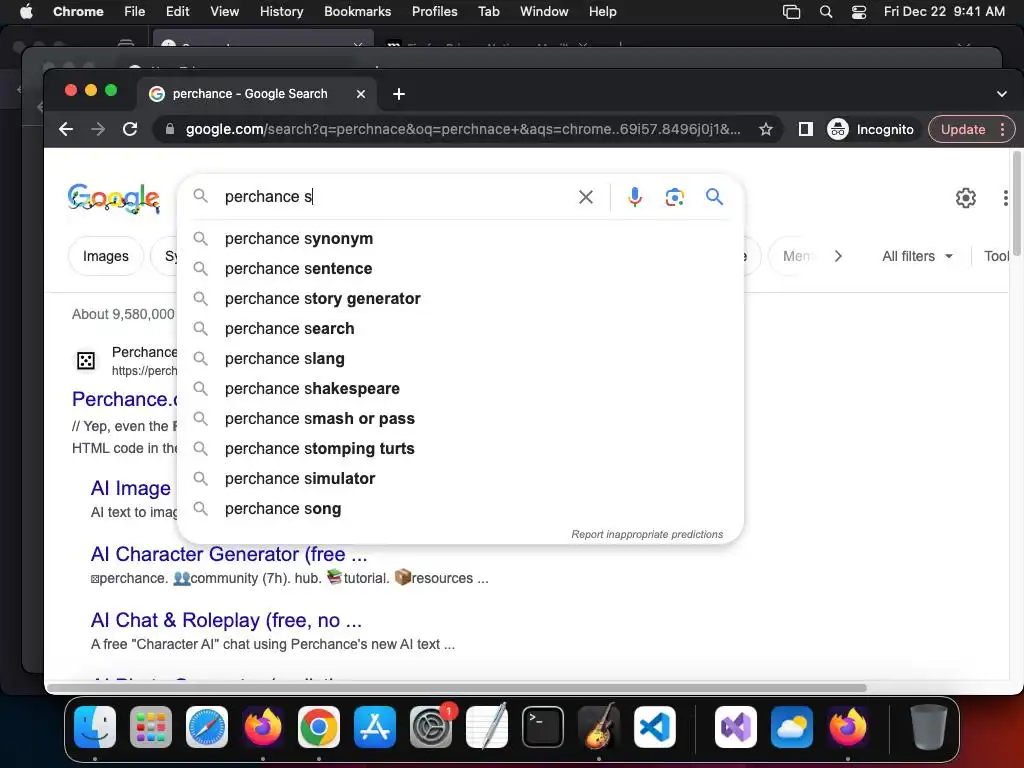Choose suggestion perchance smash or pass

(460, 419)
